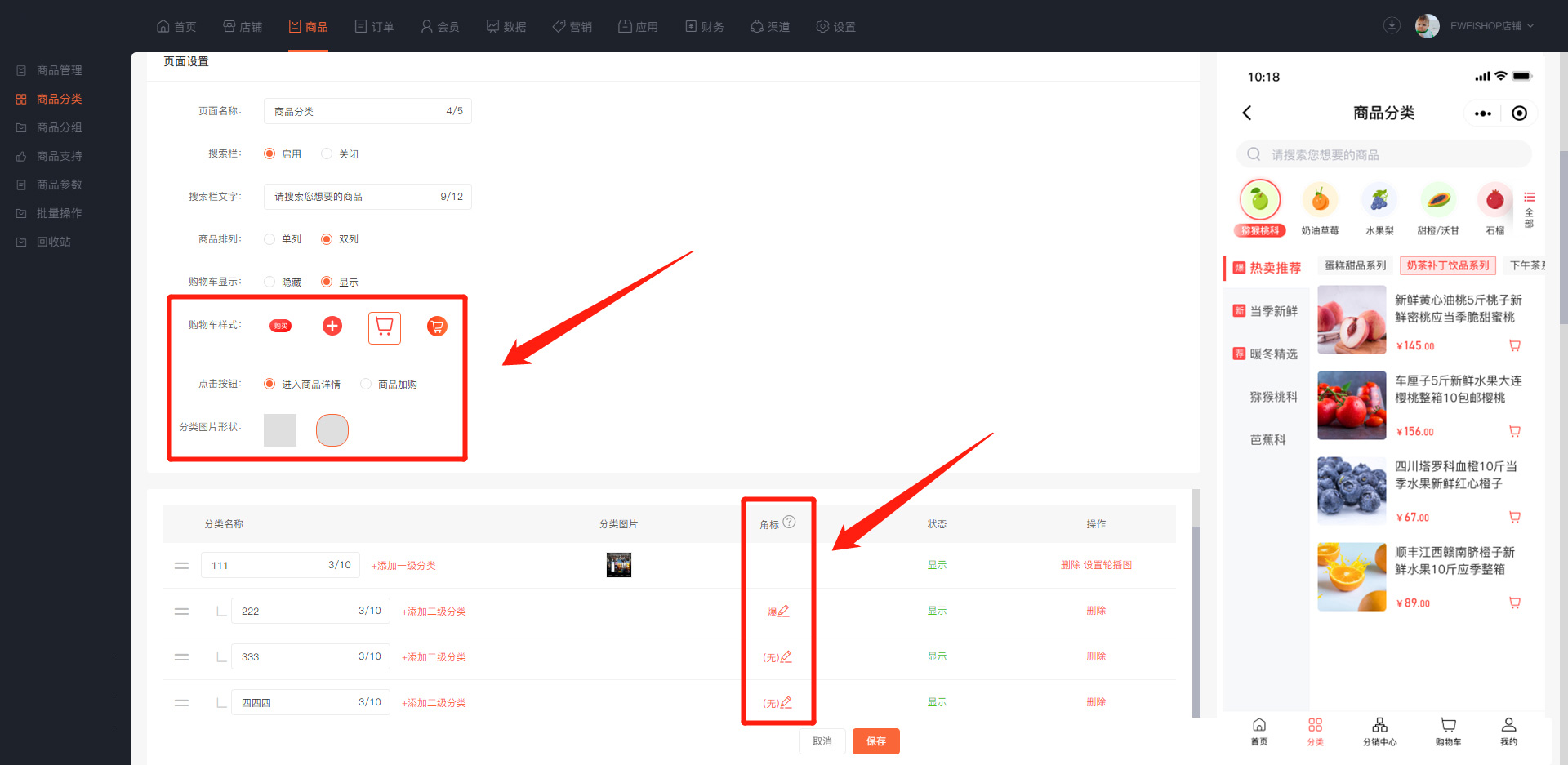The width and height of the screenshot is (1568, 765).
Task: Click 添加一级分类 next to 111
Action: [403, 566]
